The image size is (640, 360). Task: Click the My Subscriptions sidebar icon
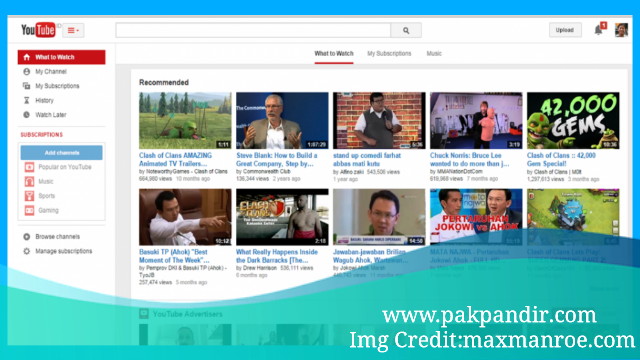[27, 86]
